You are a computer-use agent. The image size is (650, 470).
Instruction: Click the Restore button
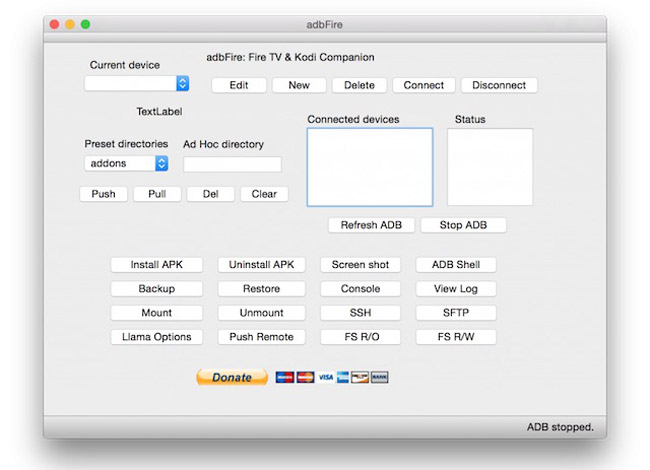click(x=262, y=289)
